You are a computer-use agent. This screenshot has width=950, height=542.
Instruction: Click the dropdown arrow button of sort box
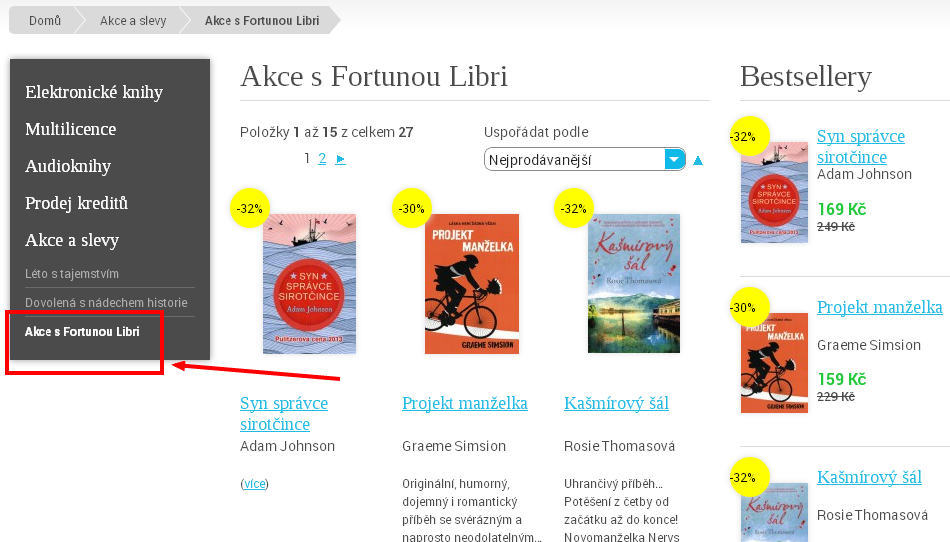tap(674, 159)
